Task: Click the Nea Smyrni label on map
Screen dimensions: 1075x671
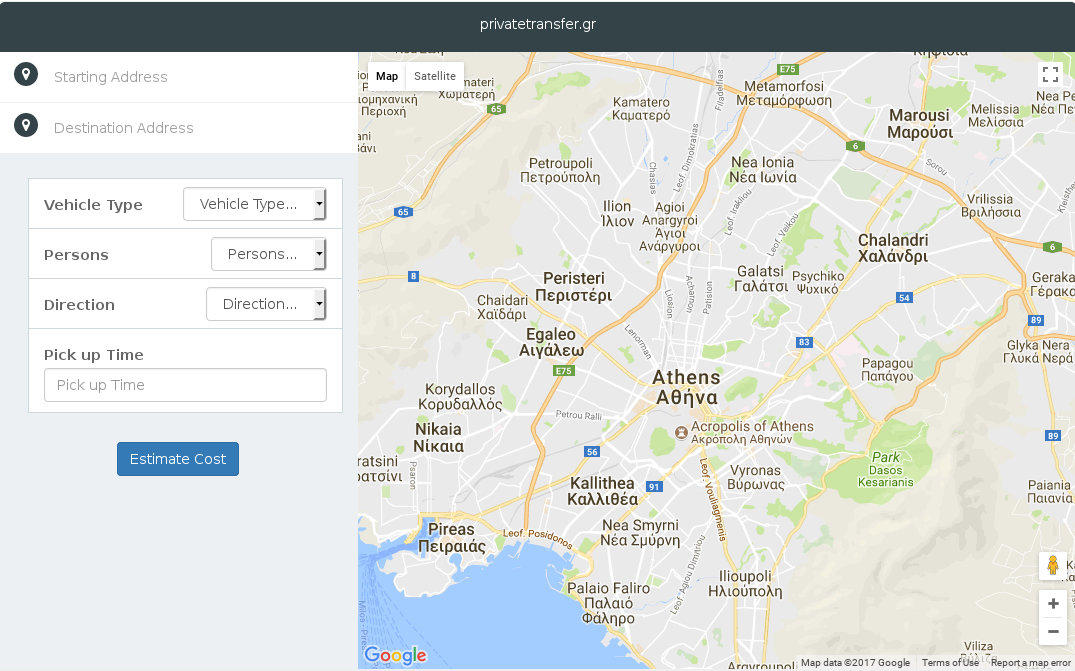Action: point(640,533)
